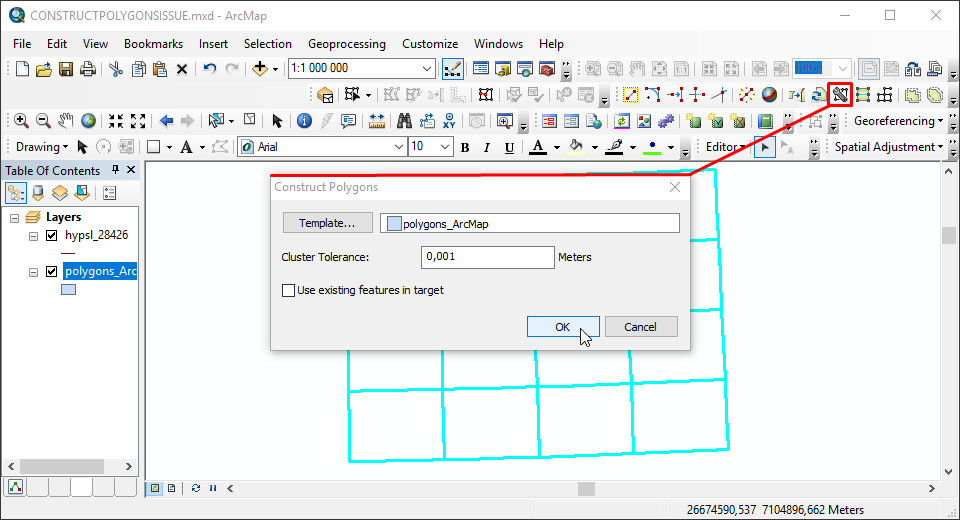Select the Zoom Out tool
This screenshot has width=960, height=520.
[x=43, y=121]
